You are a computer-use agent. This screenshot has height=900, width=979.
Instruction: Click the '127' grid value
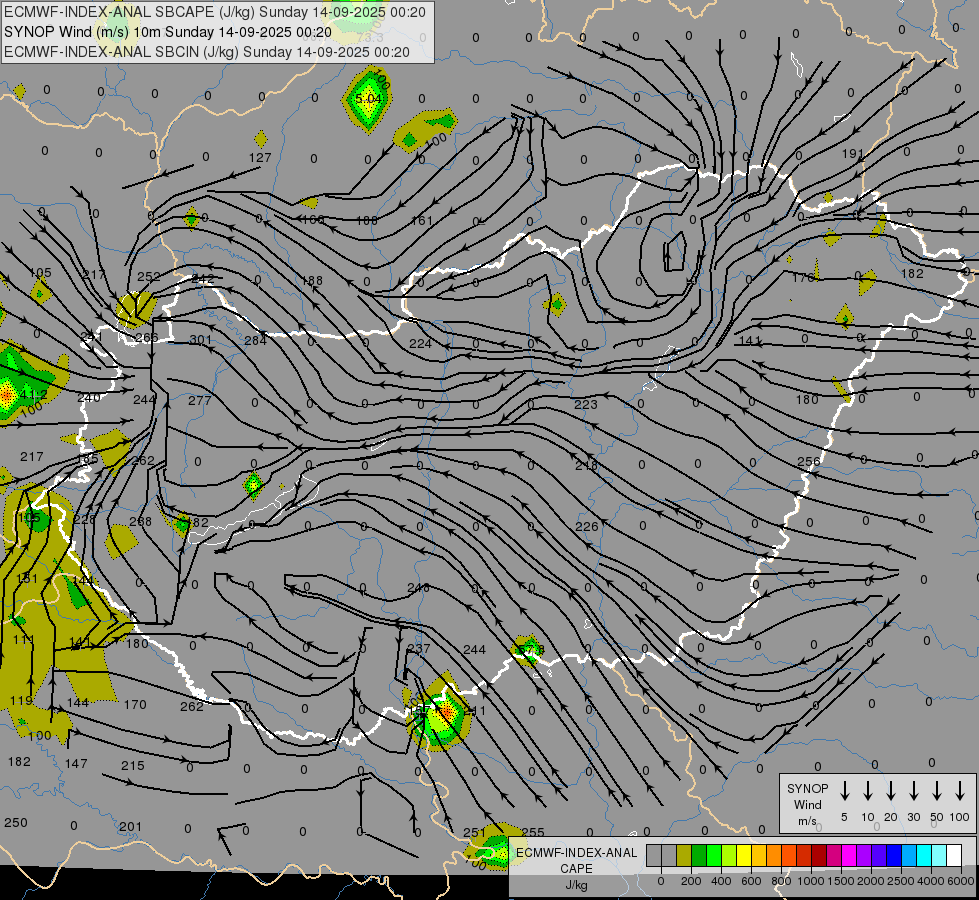pyautogui.click(x=260, y=157)
